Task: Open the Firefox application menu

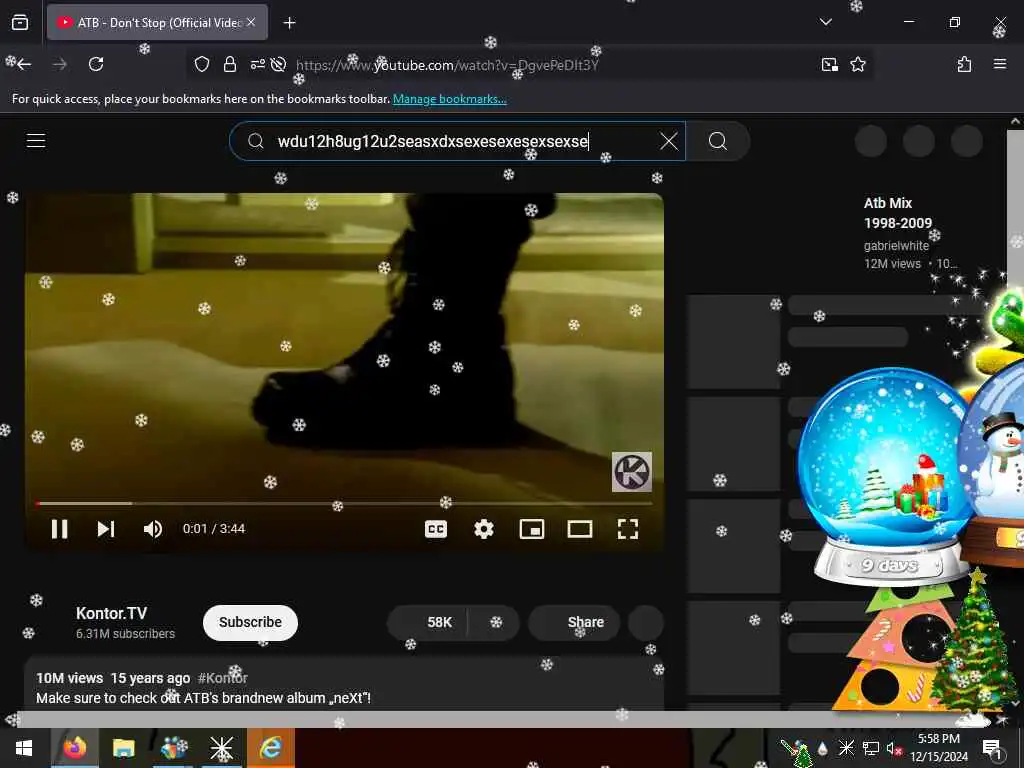Action: pyautogui.click(x=999, y=64)
